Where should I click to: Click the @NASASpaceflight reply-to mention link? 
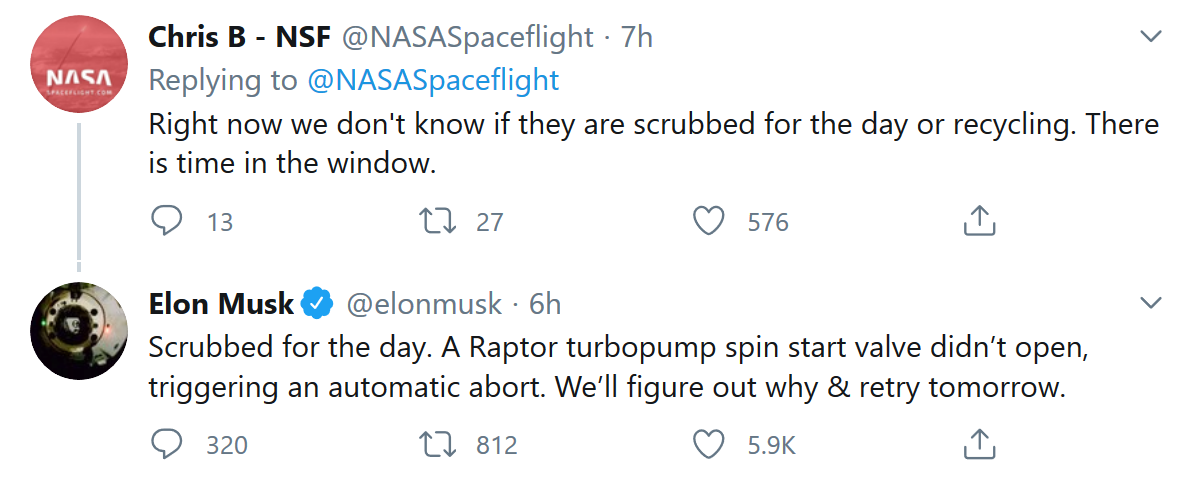click(433, 80)
